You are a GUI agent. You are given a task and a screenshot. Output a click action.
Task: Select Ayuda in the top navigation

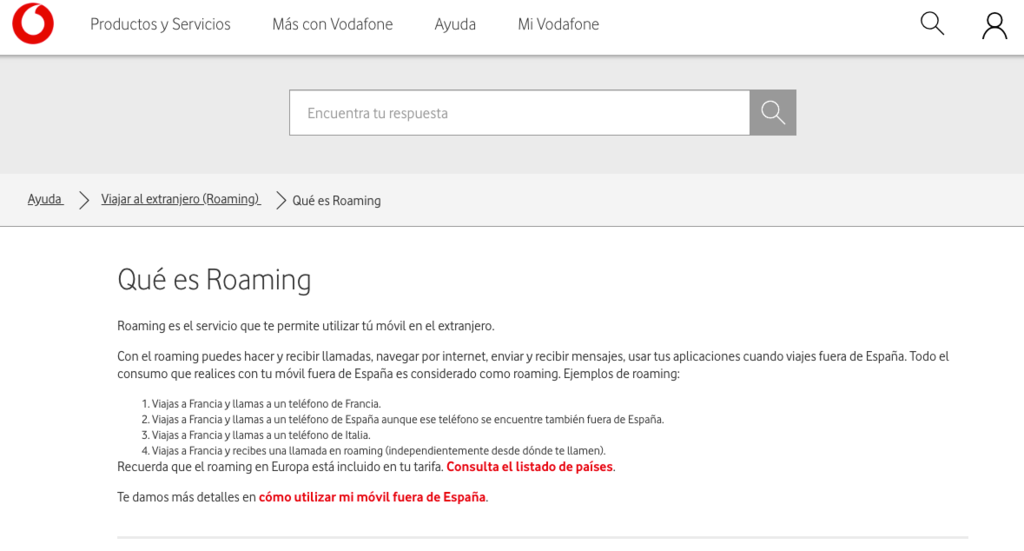455,25
